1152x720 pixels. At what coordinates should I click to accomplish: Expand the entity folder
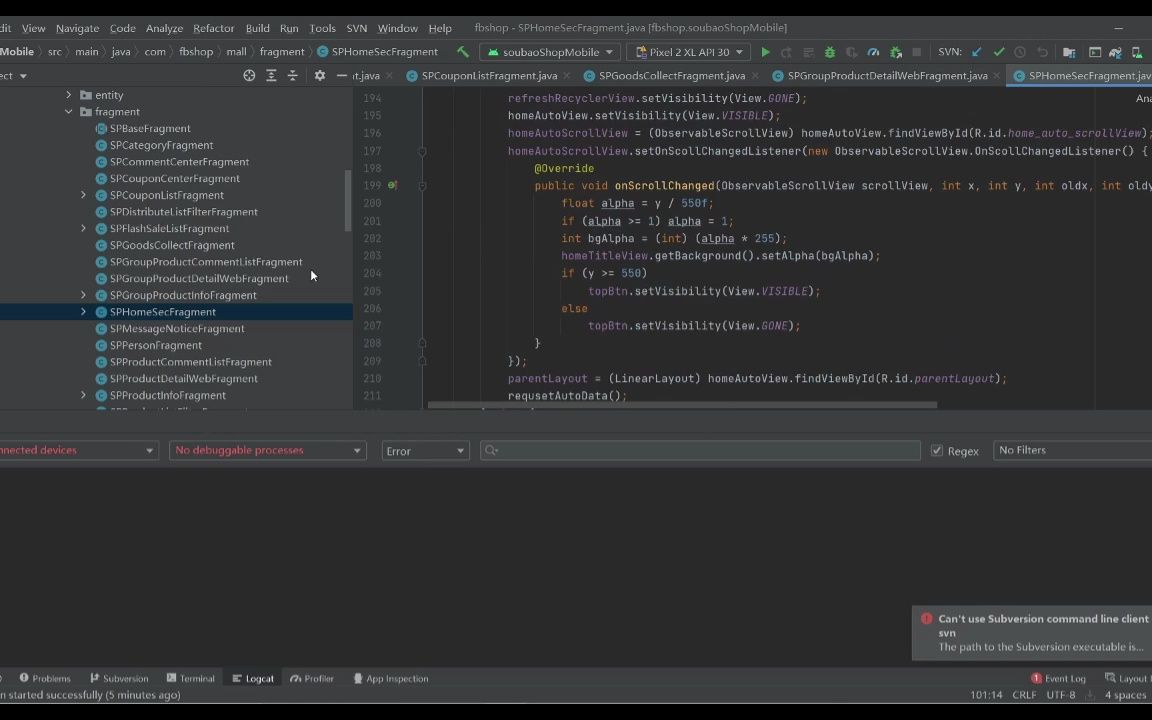pyautogui.click(x=68, y=95)
